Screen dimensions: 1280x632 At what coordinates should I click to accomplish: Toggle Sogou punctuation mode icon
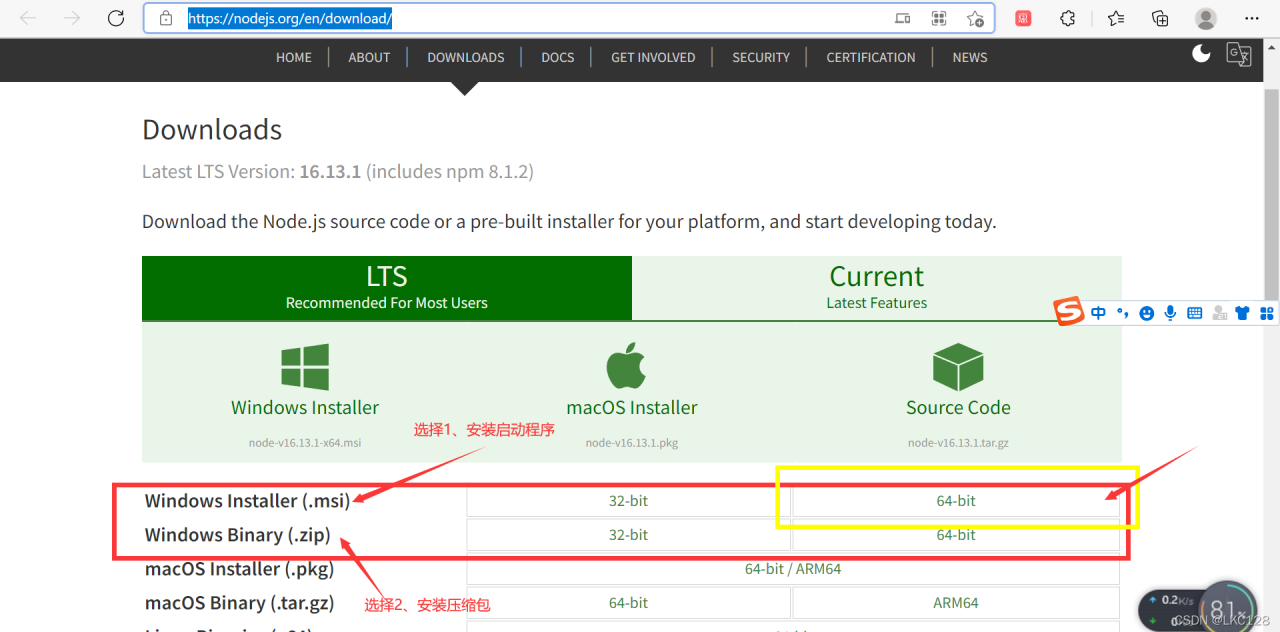(1122, 313)
